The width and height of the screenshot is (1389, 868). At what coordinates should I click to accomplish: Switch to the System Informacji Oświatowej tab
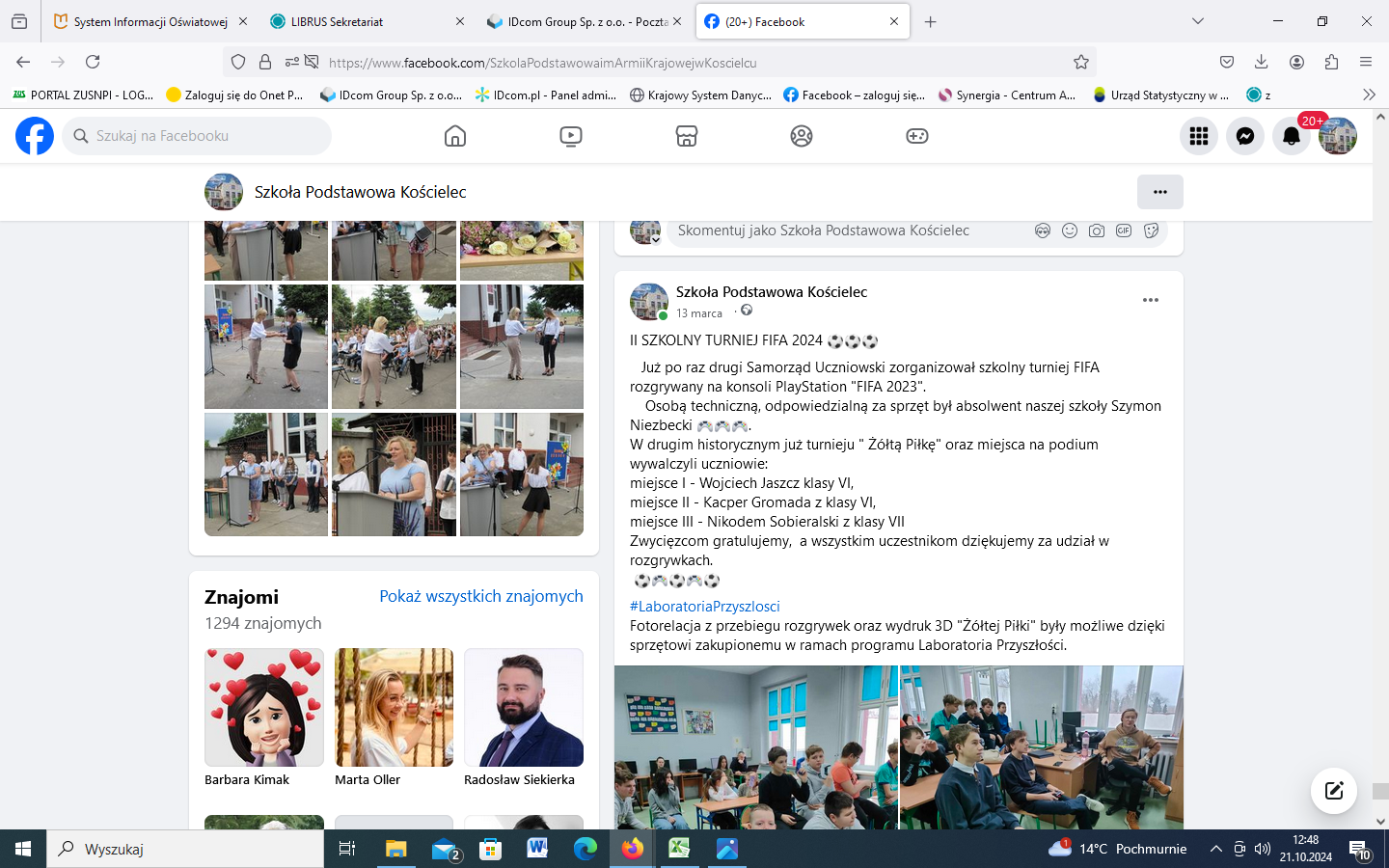(150, 21)
